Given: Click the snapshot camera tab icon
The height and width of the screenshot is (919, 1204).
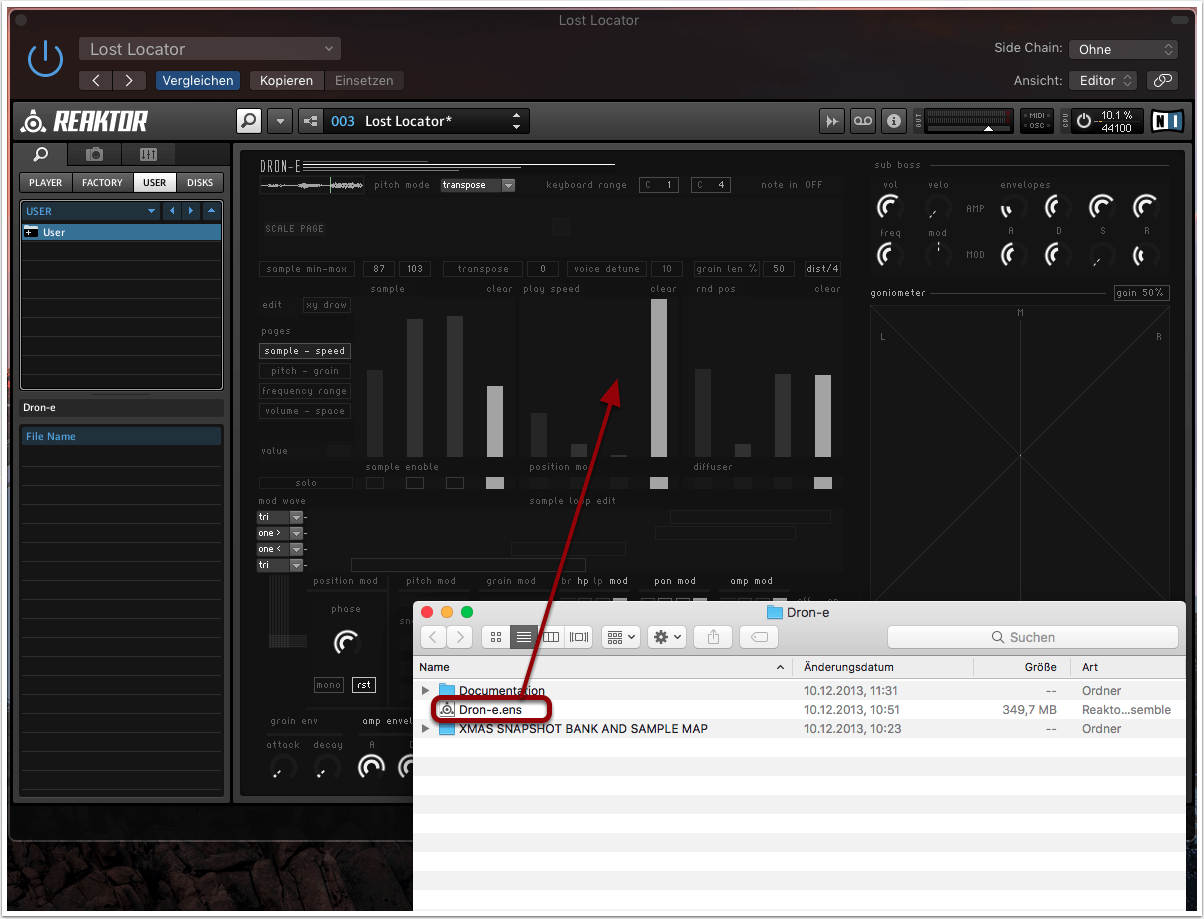Looking at the screenshot, I should click(x=94, y=154).
